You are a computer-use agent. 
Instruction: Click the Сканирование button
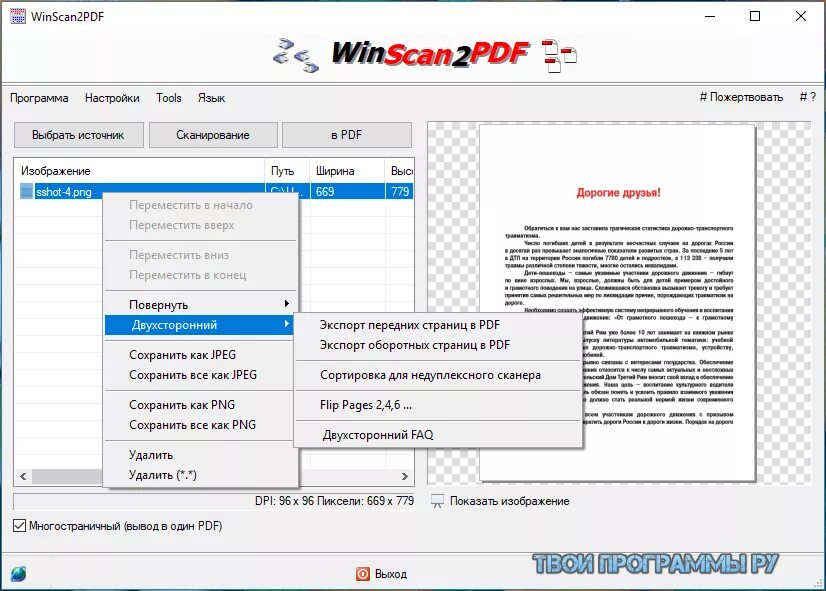(x=213, y=135)
